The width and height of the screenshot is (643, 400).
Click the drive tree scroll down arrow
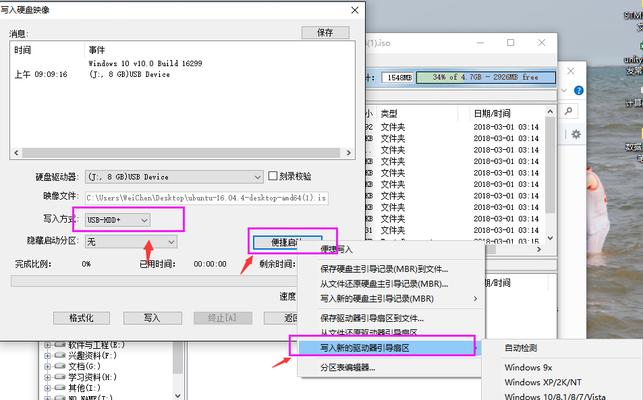pyautogui.click(x=178, y=395)
